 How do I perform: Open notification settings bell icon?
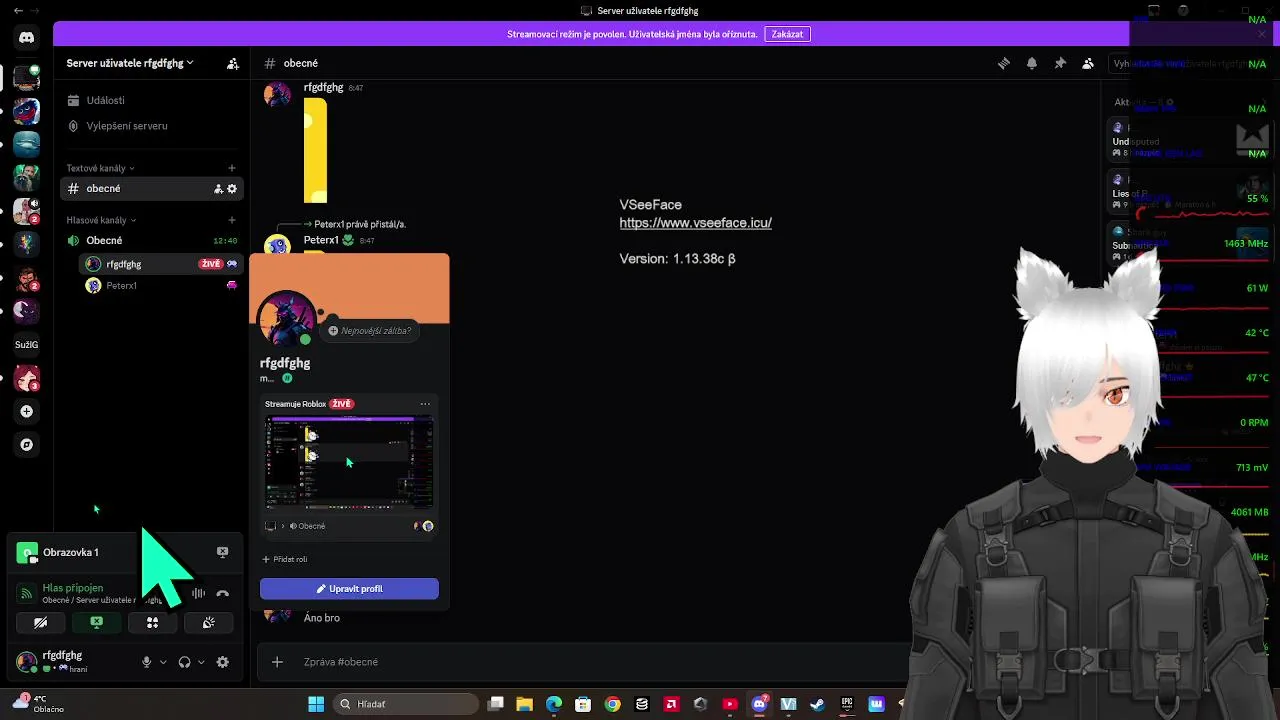[x=1032, y=63]
